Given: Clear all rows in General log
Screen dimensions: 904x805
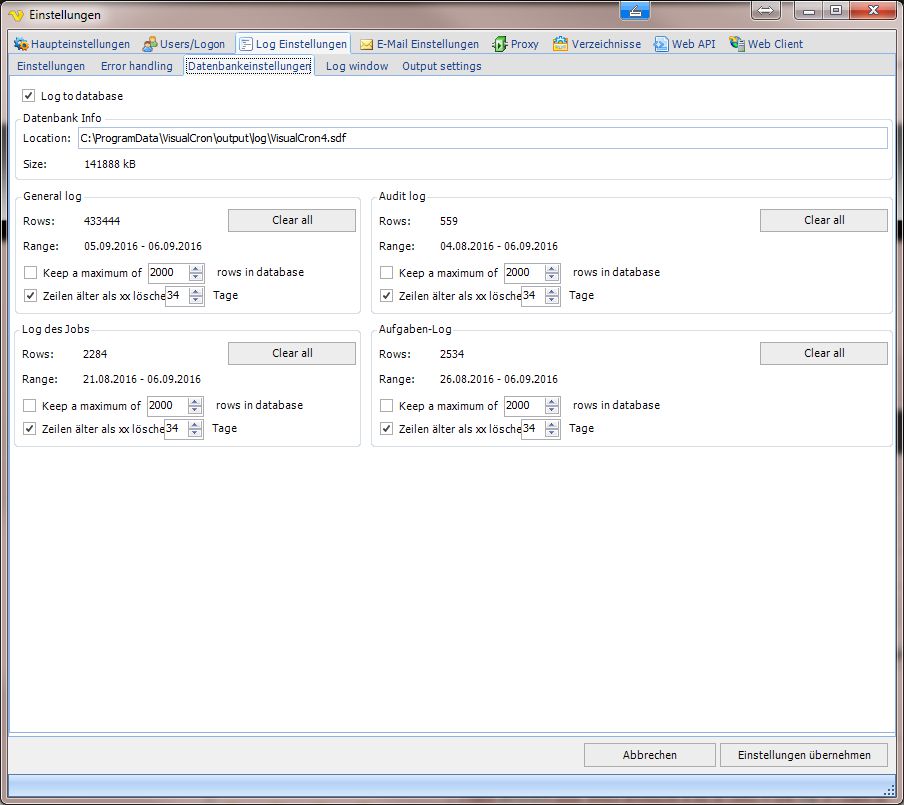Looking at the screenshot, I should click(x=291, y=220).
